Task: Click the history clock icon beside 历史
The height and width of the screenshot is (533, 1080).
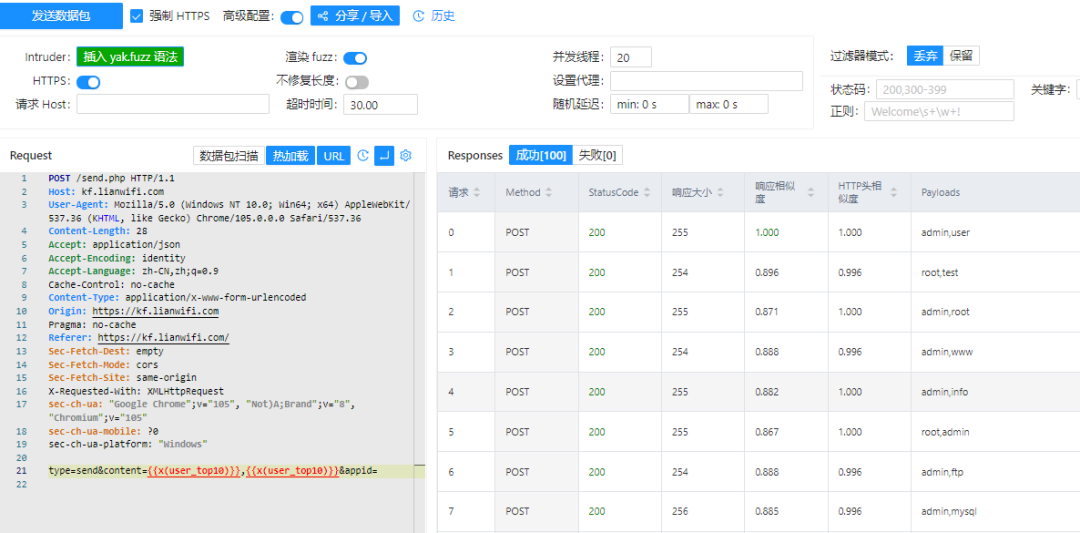Action: [418, 16]
